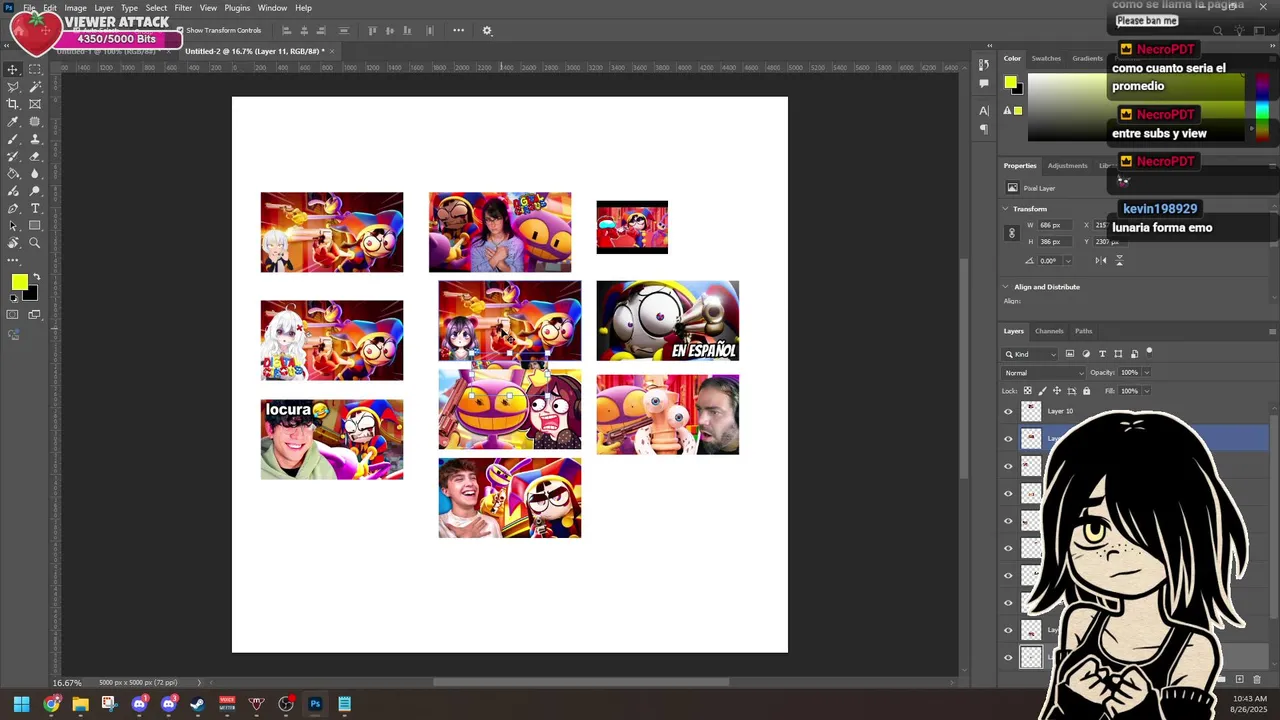Screen dimensions: 1280x720
Task: Open the Filter menu
Action: click(183, 8)
